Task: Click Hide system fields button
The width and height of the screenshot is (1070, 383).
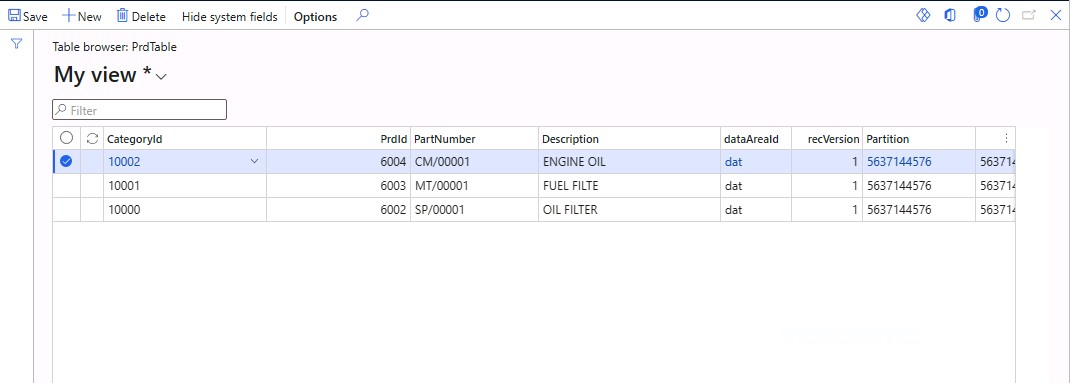Action: point(229,16)
